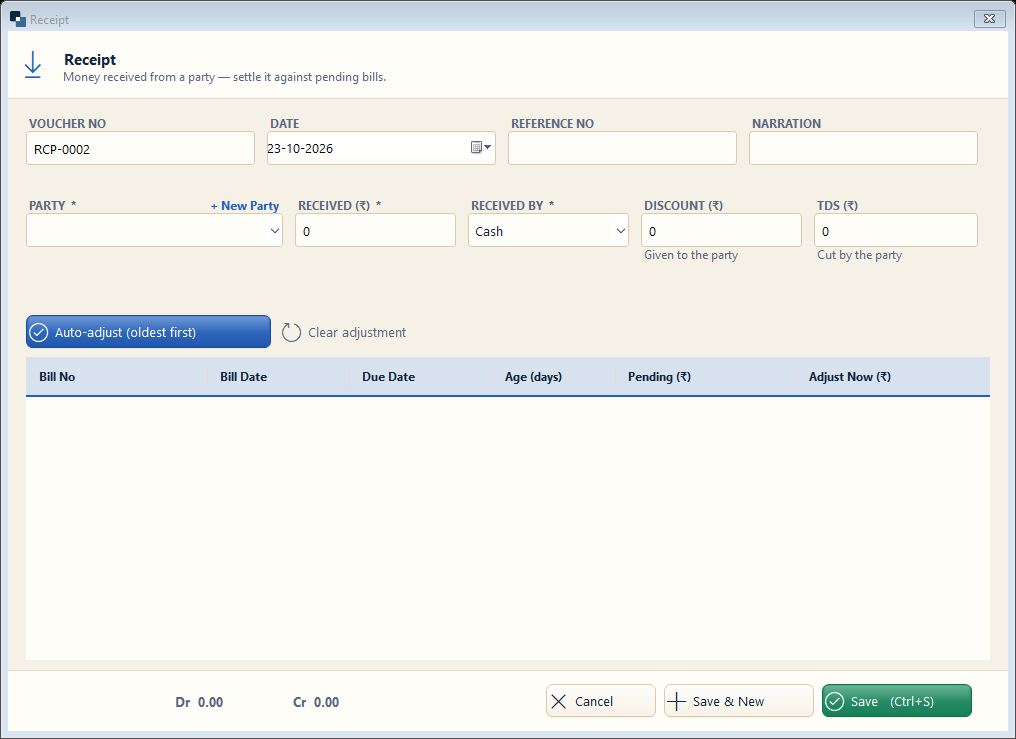
Task: Click the Received (₹) amount field
Action: (x=376, y=231)
